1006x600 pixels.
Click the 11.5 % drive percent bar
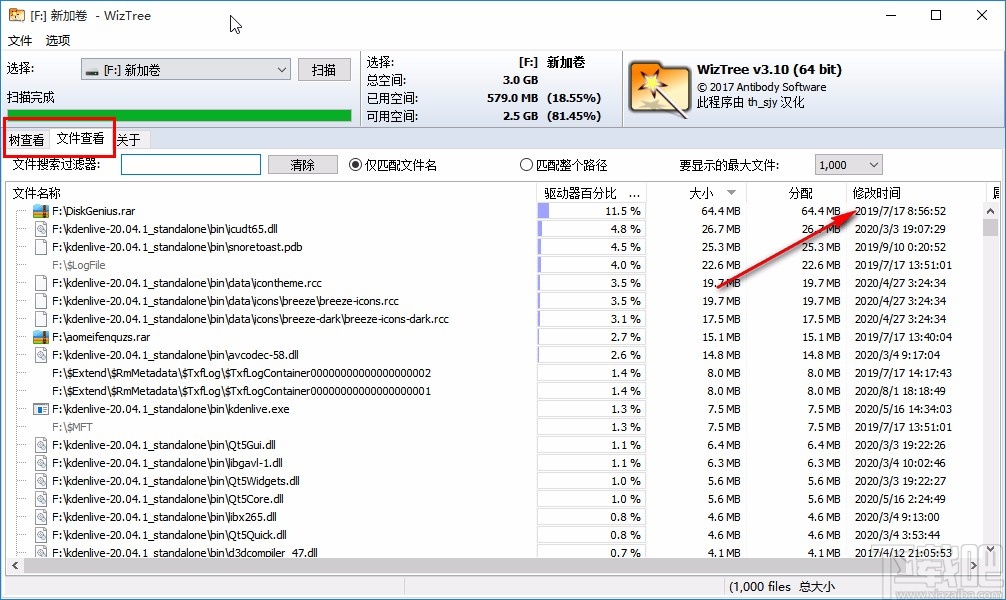pos(591,211)
